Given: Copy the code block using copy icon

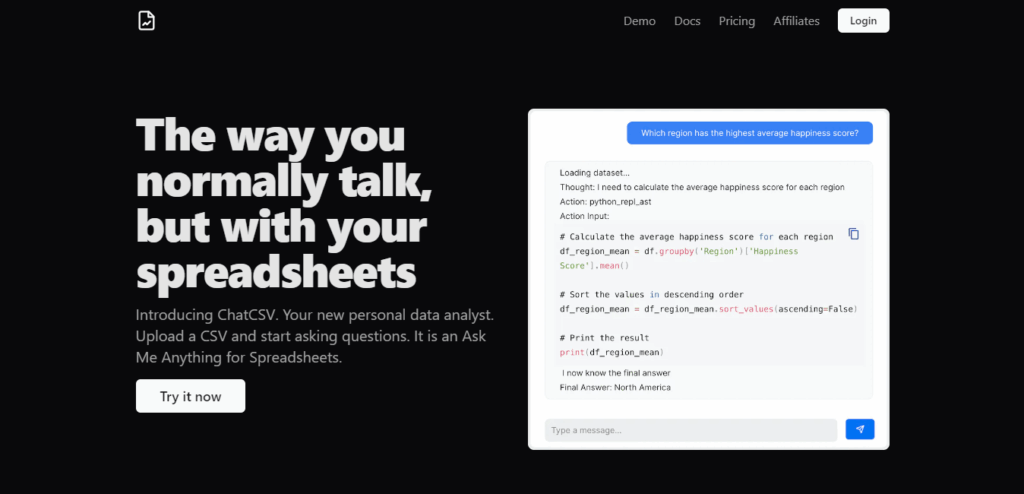Looking at the screenshot, I should point(854,234).
